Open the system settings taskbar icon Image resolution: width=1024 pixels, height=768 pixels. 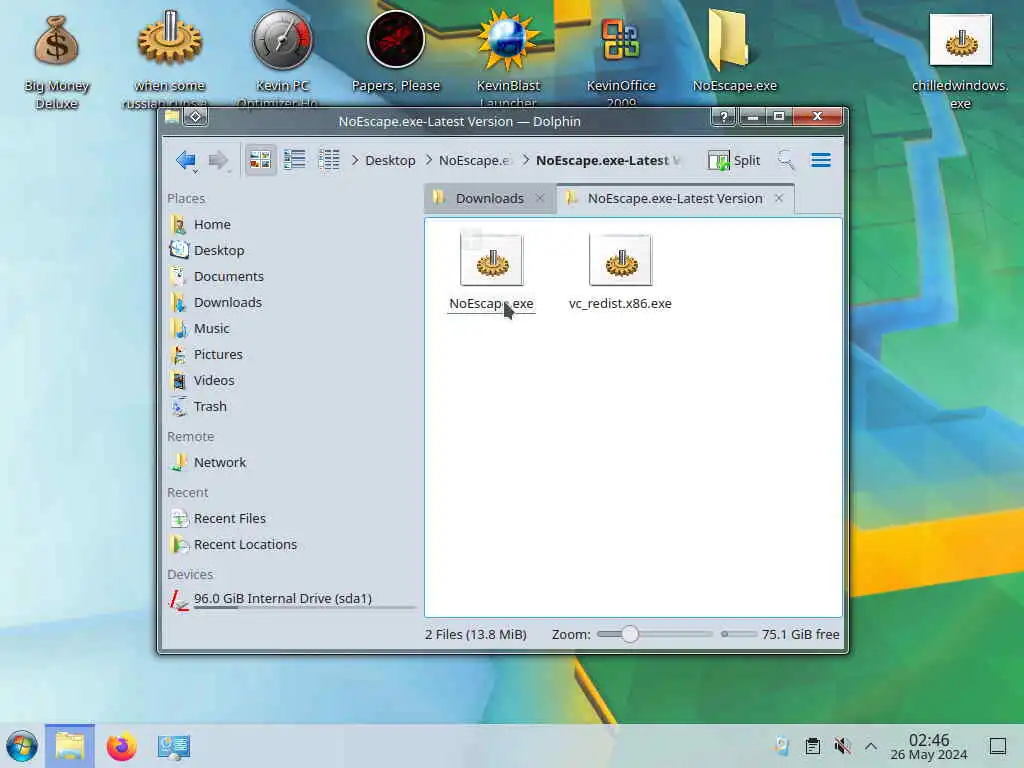174,746
